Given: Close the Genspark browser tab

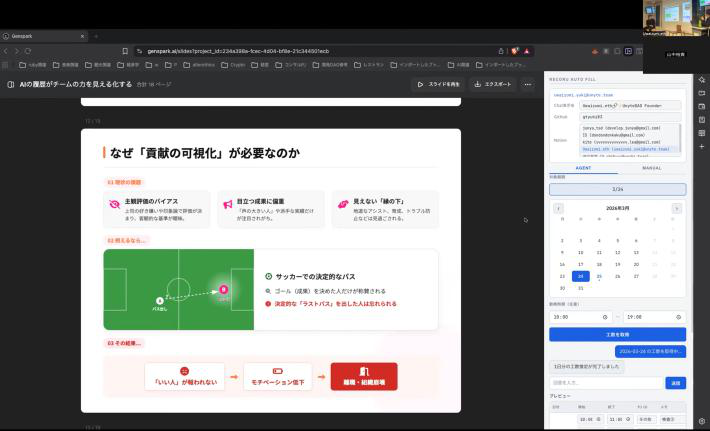Looking at the screenshot, I should click(x=82, y=36).
